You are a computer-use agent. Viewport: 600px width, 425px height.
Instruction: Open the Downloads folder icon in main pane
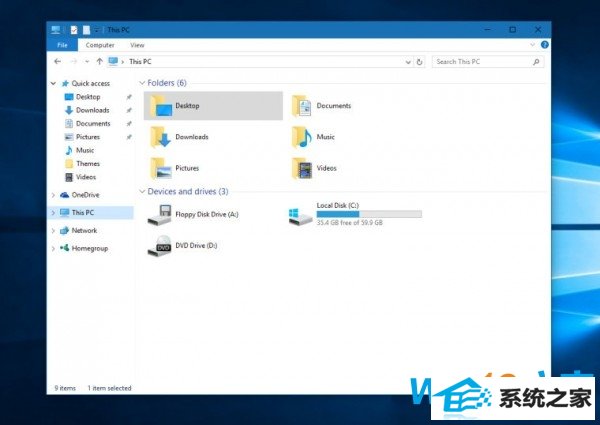pyautogui.click(x=160, y=136)
